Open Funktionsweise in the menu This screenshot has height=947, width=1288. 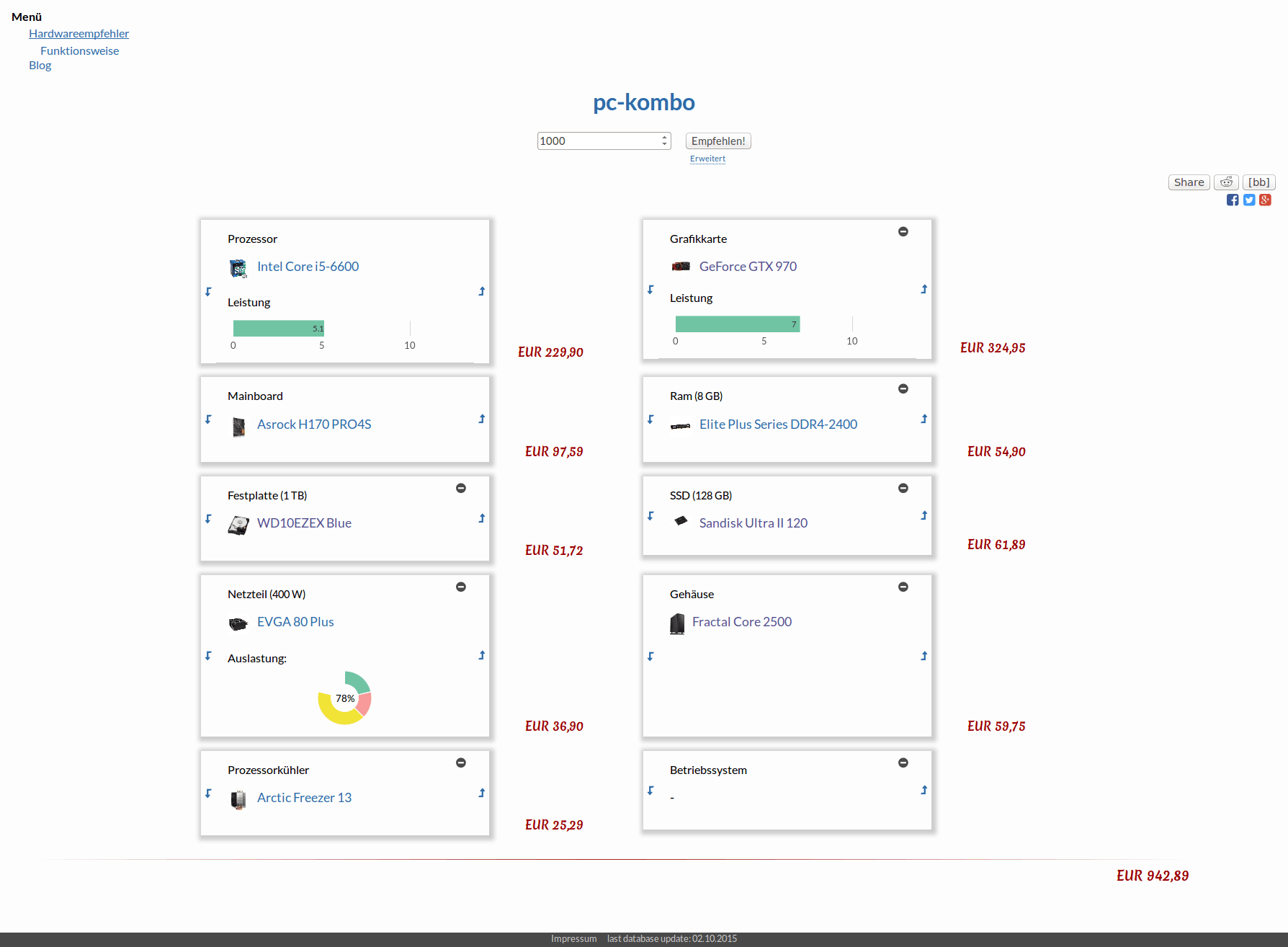click(x=79, y=51)
